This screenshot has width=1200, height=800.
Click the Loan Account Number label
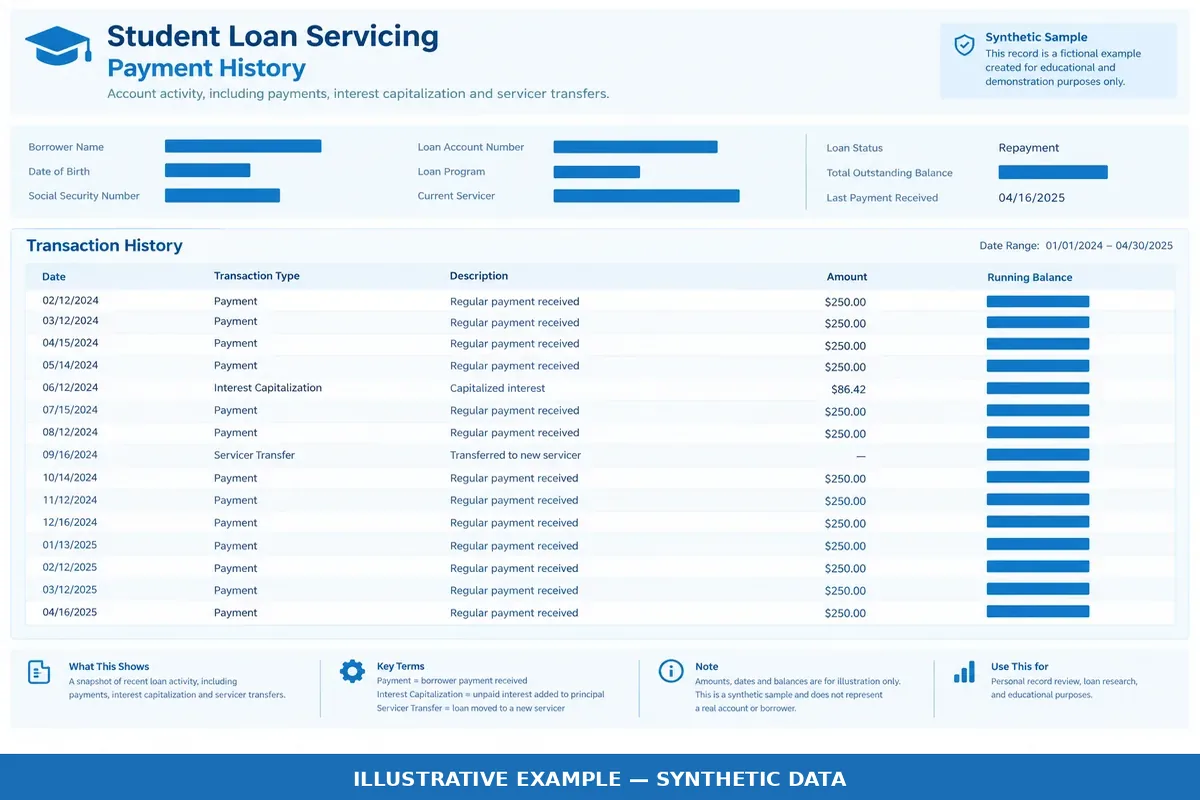point(471,147)
